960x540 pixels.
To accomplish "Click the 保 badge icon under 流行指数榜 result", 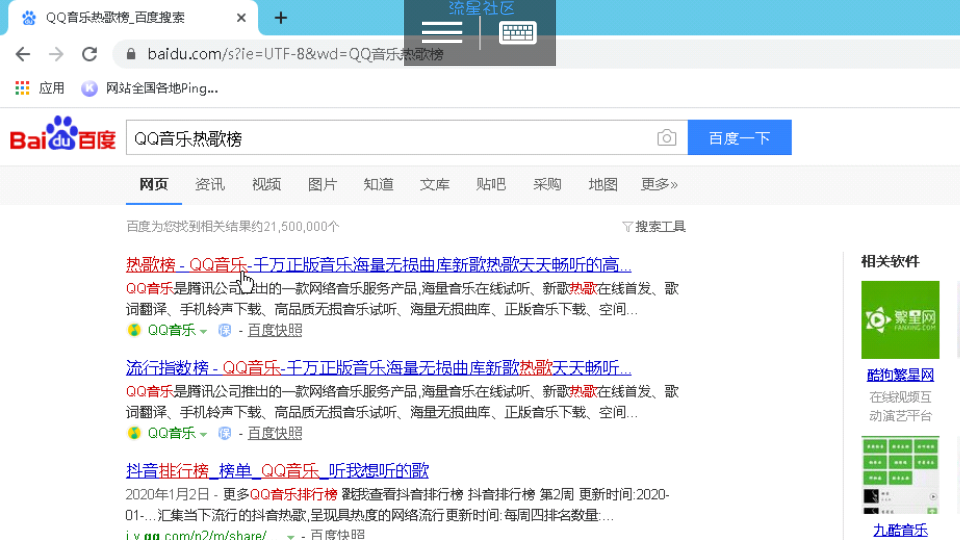I will coord(225,433).
